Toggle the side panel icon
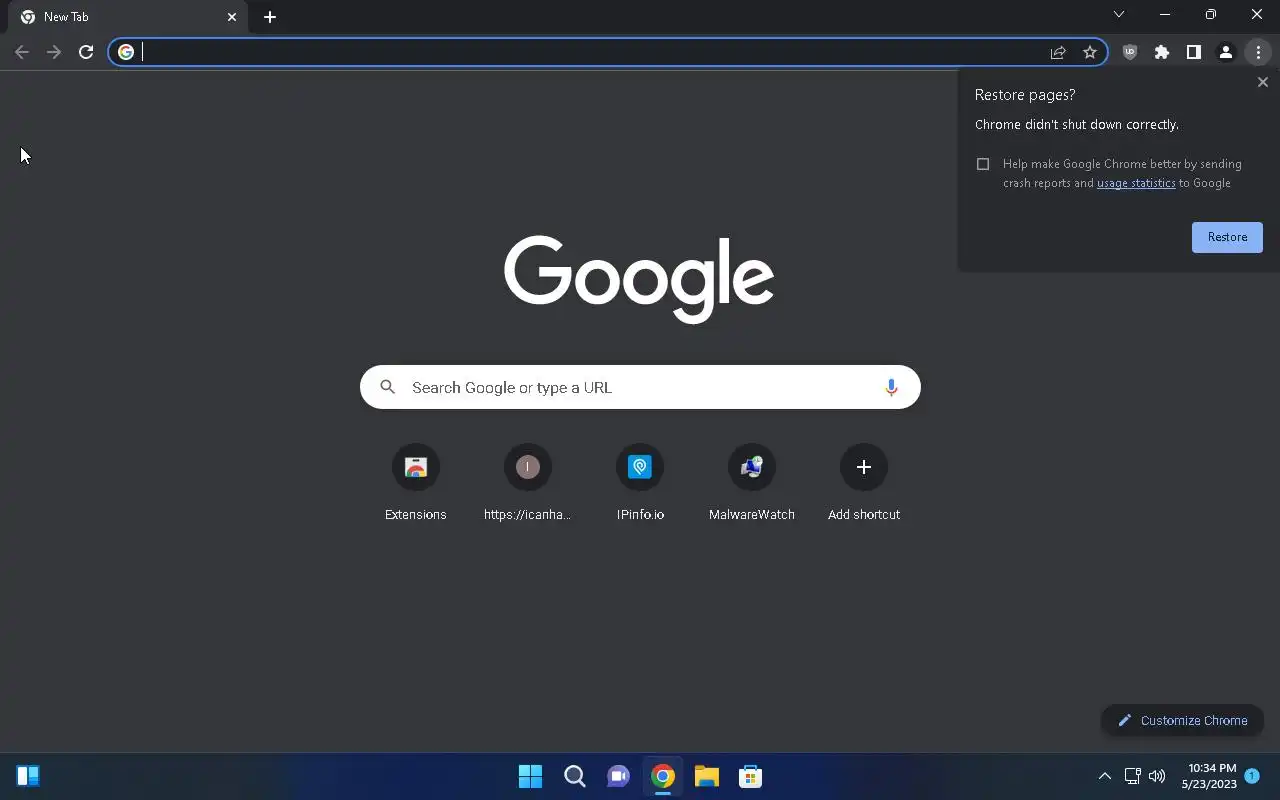 click(1194, 52)
